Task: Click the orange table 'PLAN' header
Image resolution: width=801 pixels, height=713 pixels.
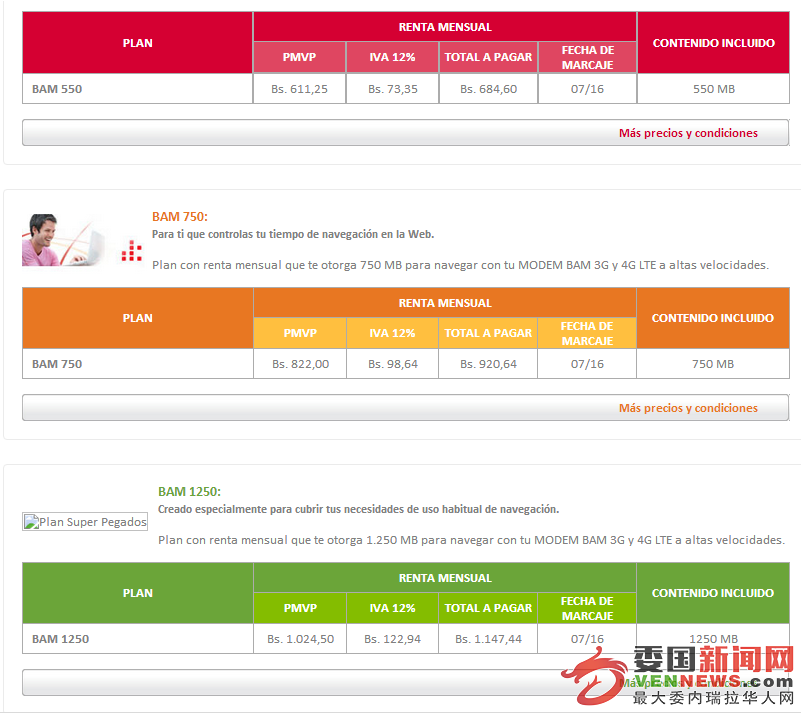Action: 137,318
